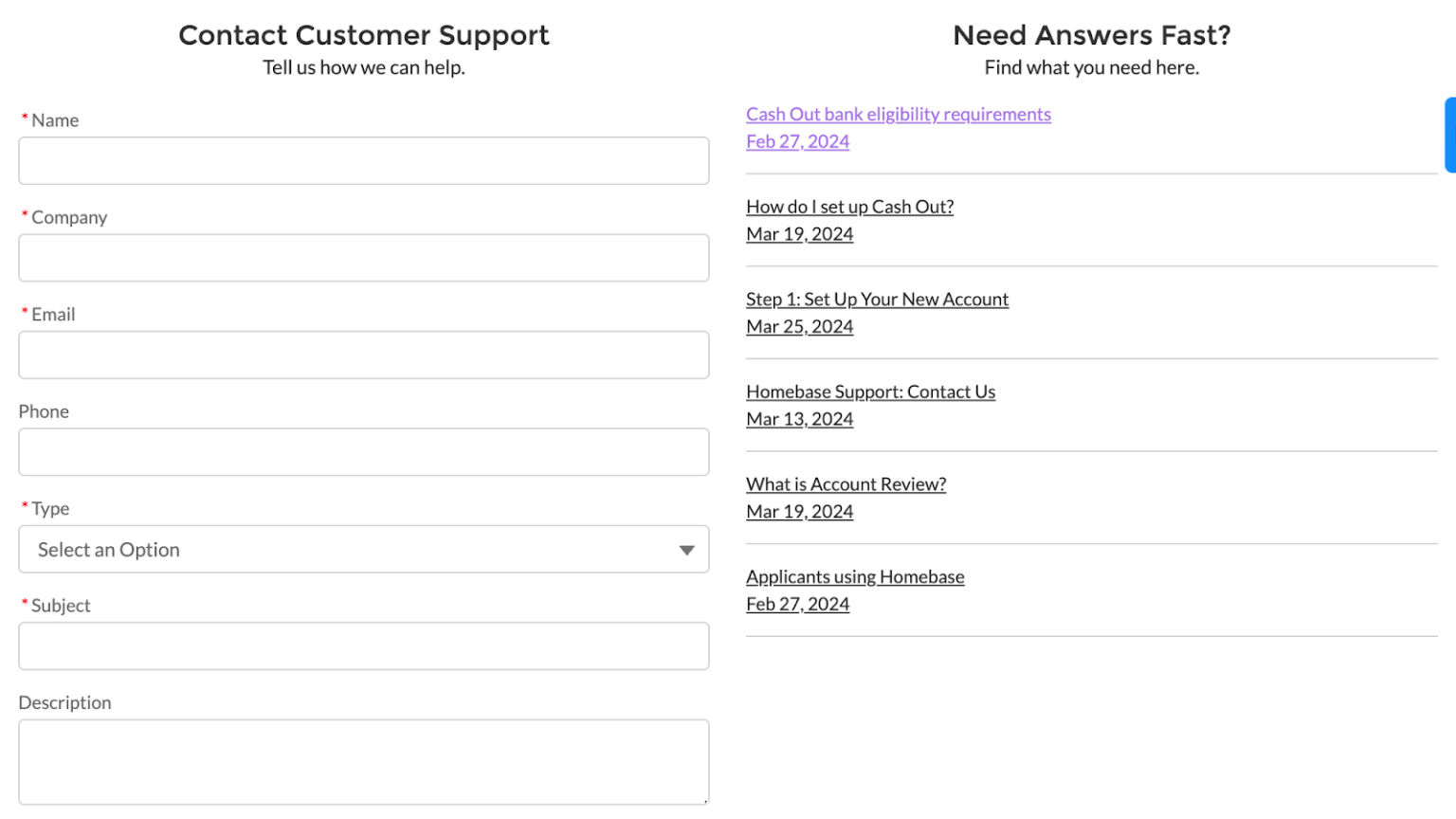Image resolution: width=1456 pixels, height=819 pixels.
Task: Click into the Phone input field
Action: click(x=364, y=451)
